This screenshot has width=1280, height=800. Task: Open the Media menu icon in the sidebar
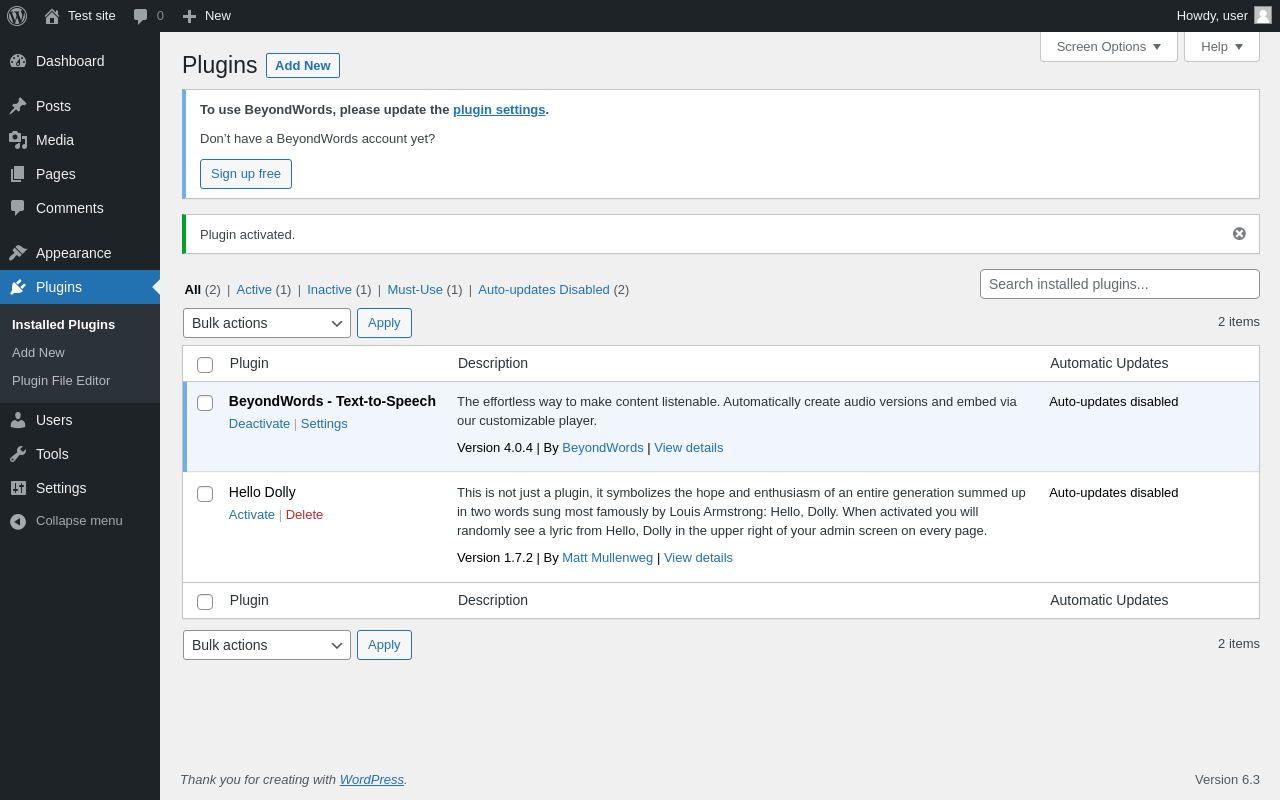18,140
